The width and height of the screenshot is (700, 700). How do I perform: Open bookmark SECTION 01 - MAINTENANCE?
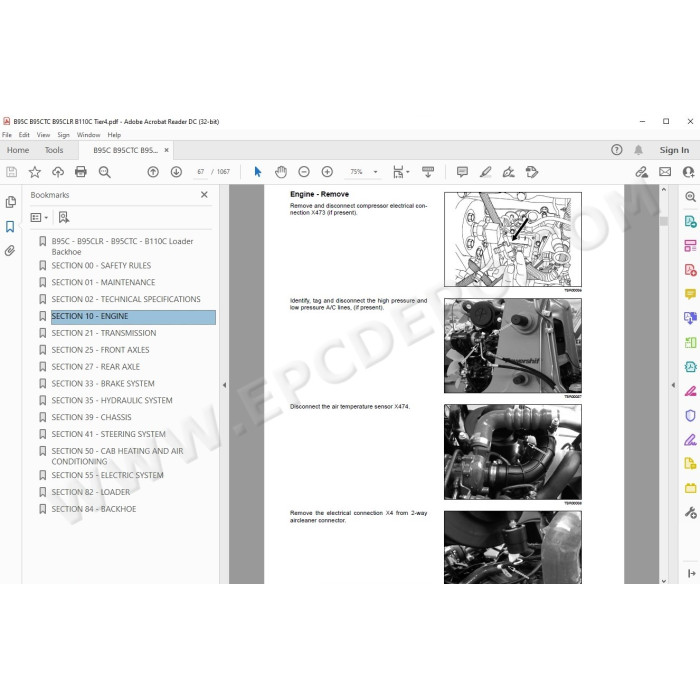point(103,283)
